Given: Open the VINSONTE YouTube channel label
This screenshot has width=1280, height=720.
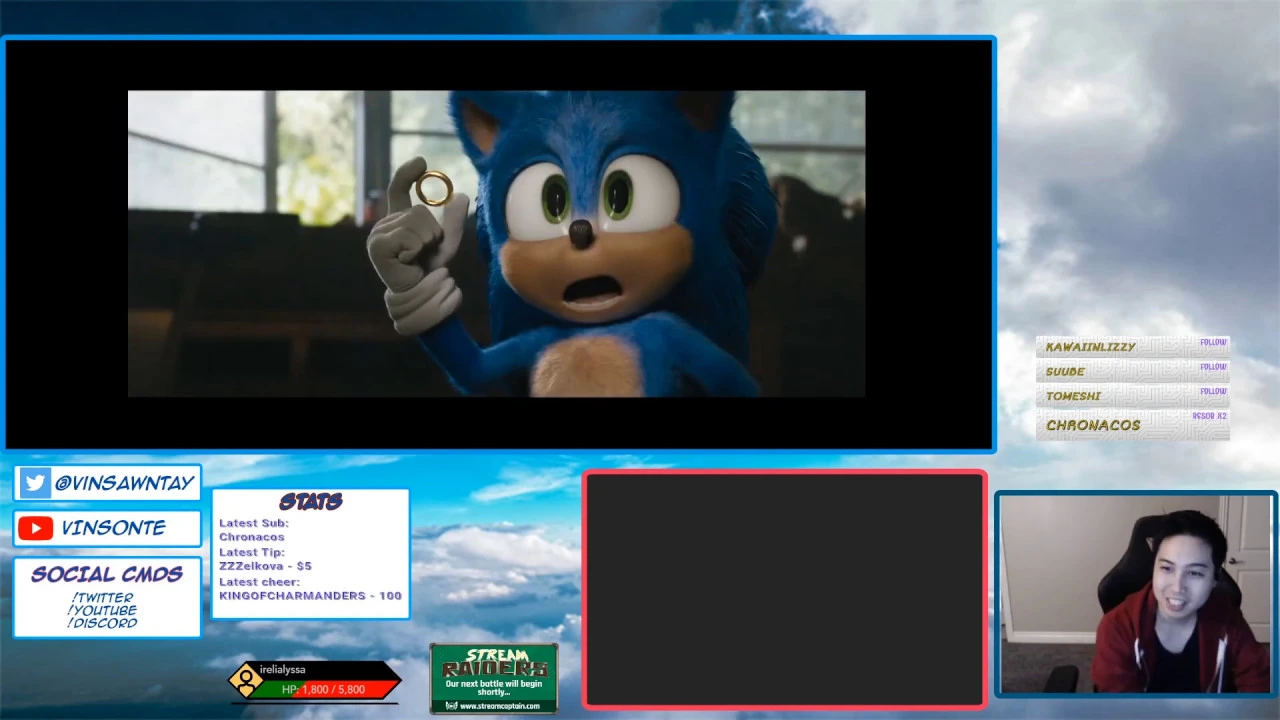Looking at the screenshot, I should point(113,528).
